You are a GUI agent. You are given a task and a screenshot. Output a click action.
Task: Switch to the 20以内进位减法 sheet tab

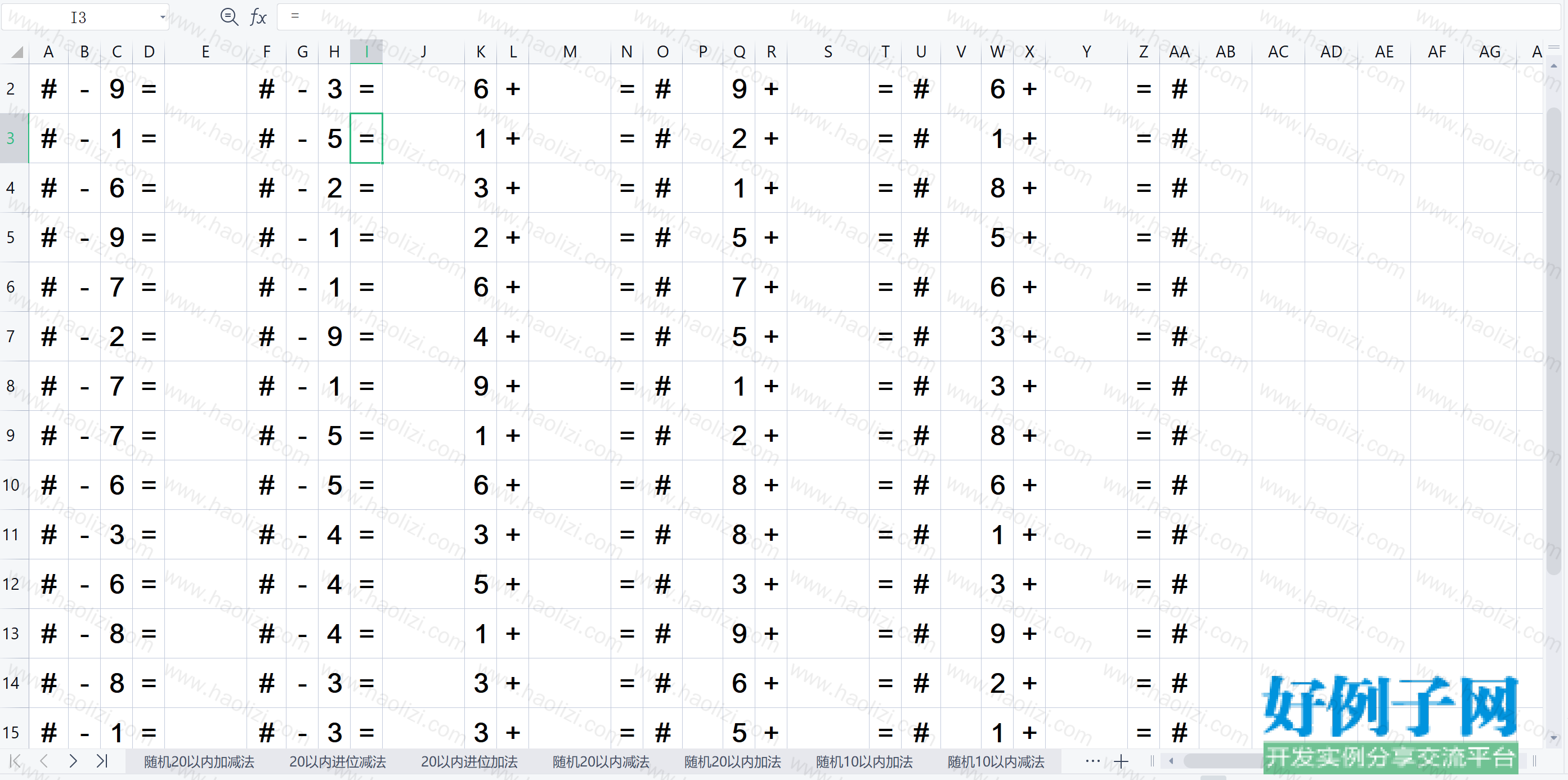[x=337, y=762]
